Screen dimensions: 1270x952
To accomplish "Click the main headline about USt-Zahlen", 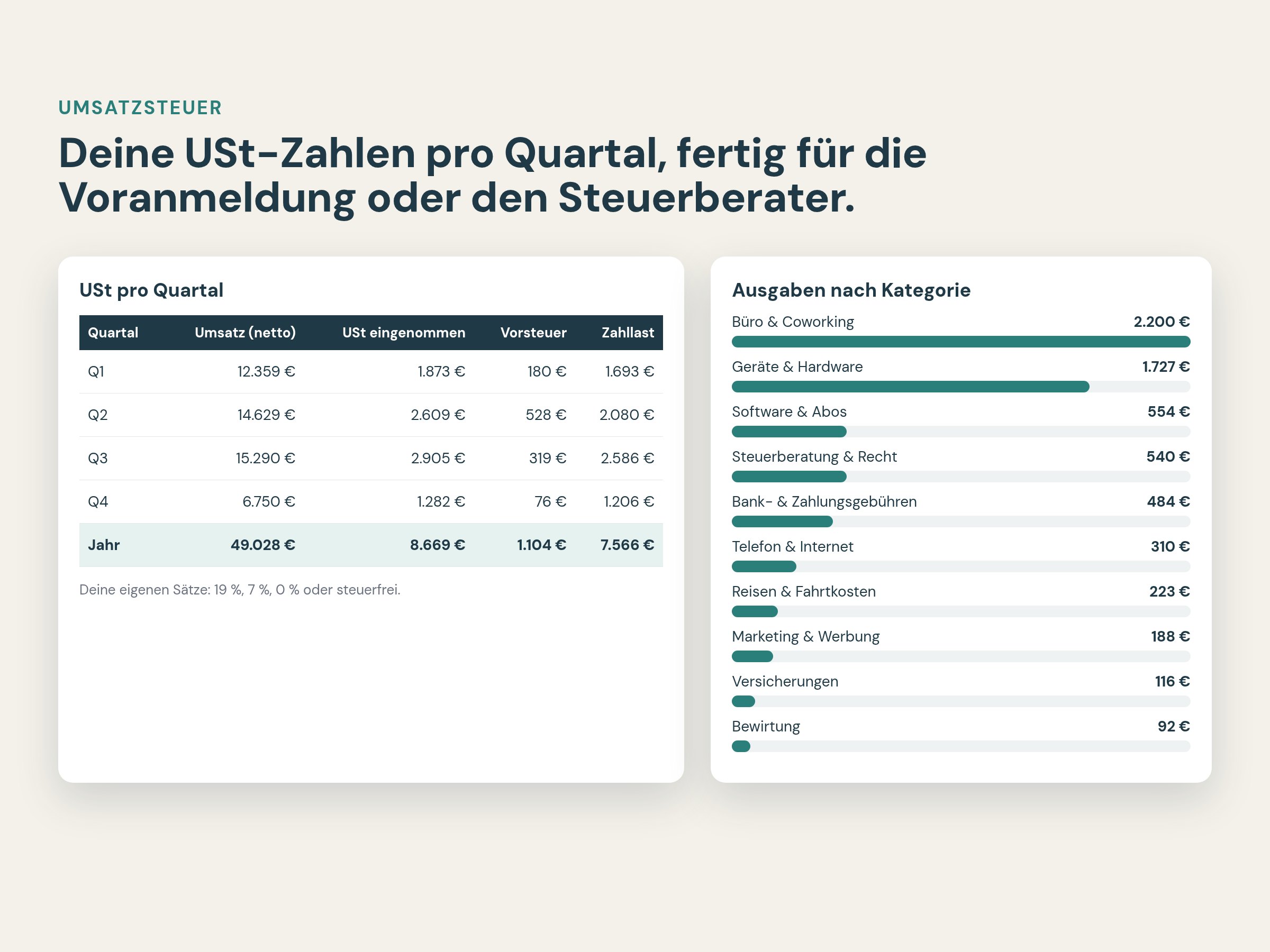I will pyautogui.click(x=492, y=176).
